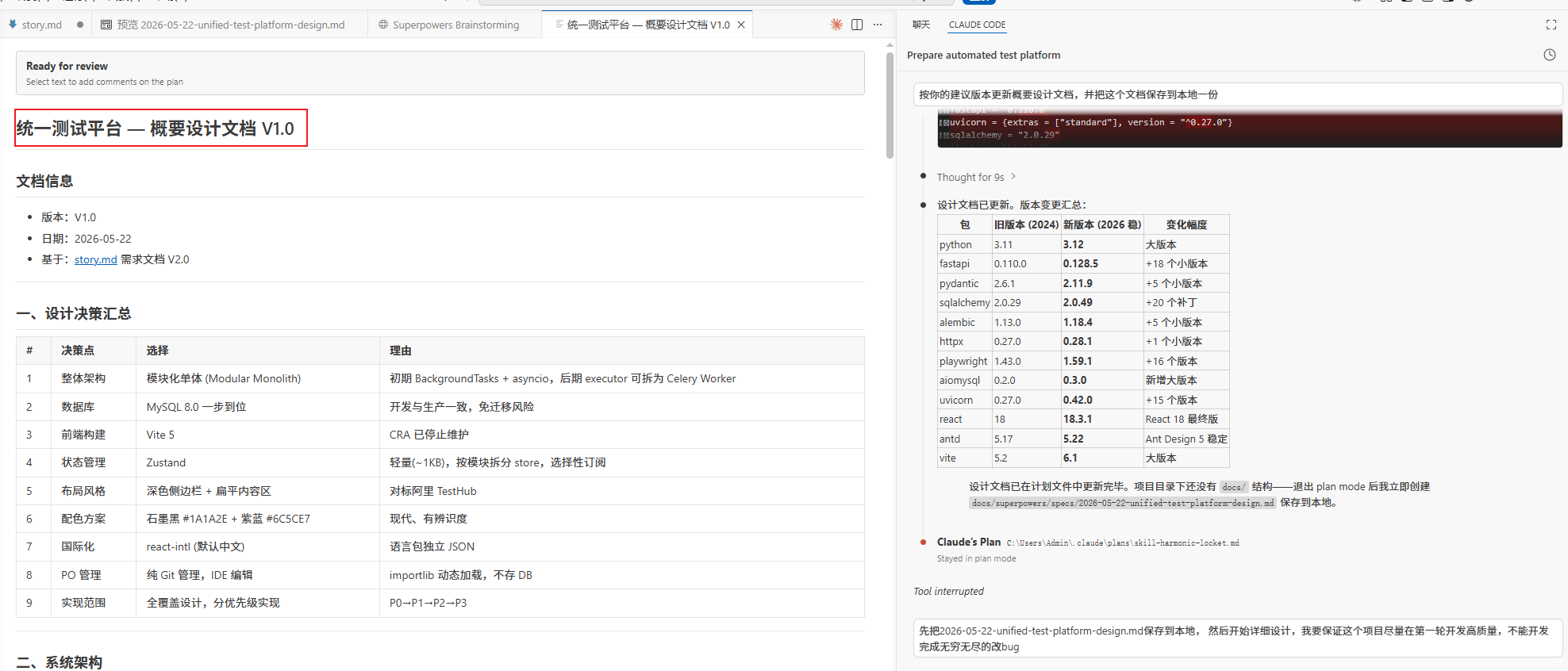Viewport: 1568px width, 671px height.
Task: Close the 统一测试平台 概要设计文档 V1.0 tab
Action: click(x=741, y=25)
